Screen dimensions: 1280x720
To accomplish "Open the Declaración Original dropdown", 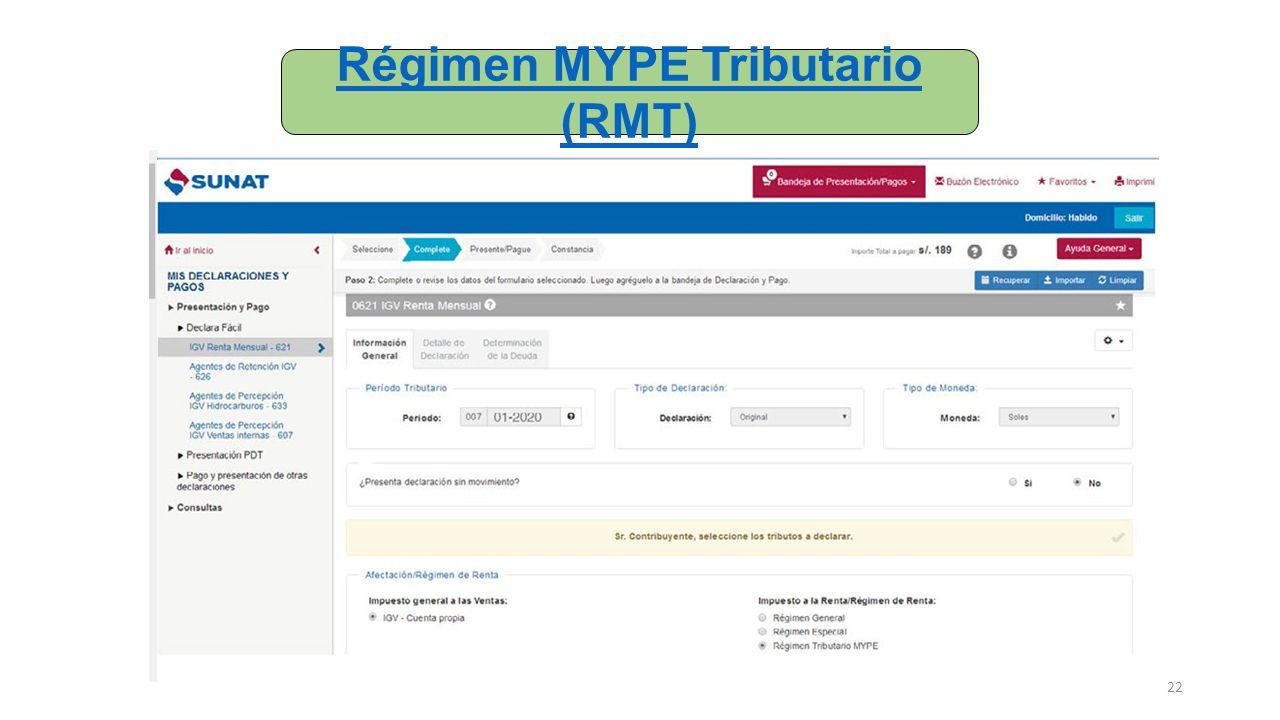I will pyautogui.click(x=790, y=417).
